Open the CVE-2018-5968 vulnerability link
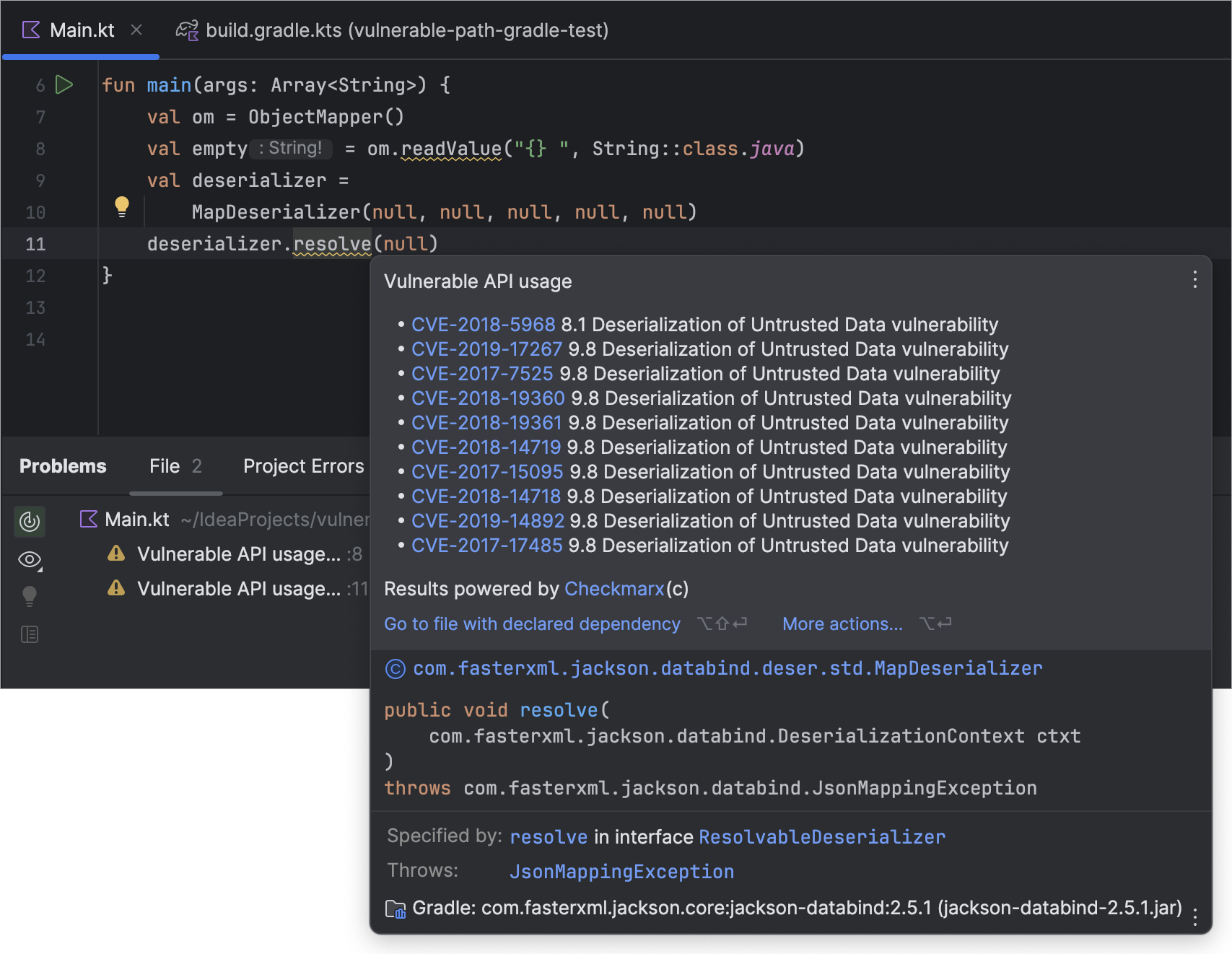The image size is (1232, 954). 482,324
